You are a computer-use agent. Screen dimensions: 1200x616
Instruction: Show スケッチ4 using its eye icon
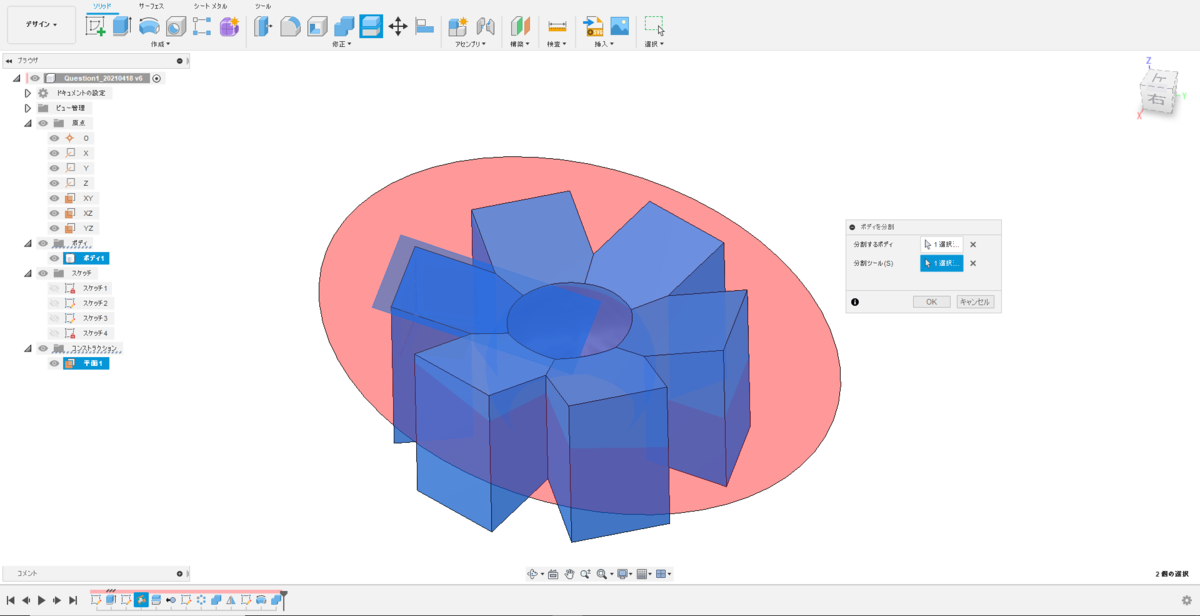[x=55, y=333]
